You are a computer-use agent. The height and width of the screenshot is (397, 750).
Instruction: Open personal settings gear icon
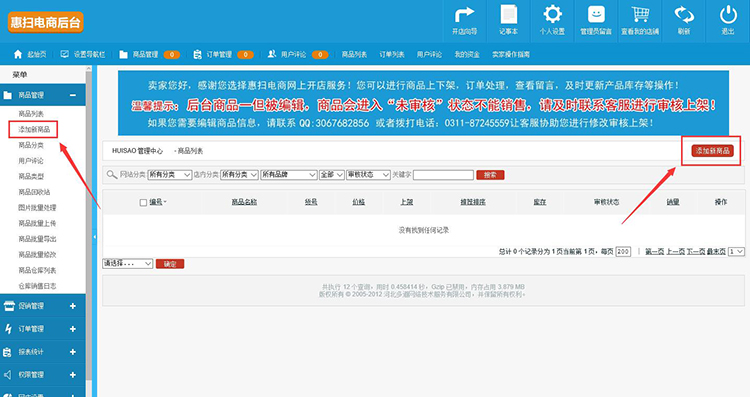pos(552,14)
